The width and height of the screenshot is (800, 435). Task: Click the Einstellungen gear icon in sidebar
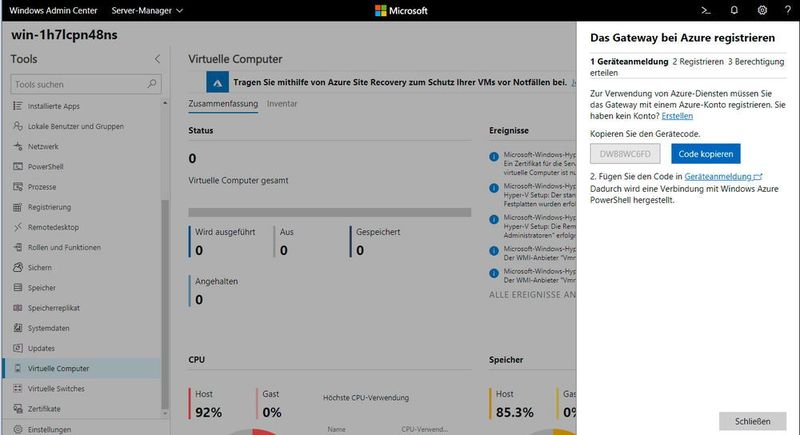[x=18, y=429]
